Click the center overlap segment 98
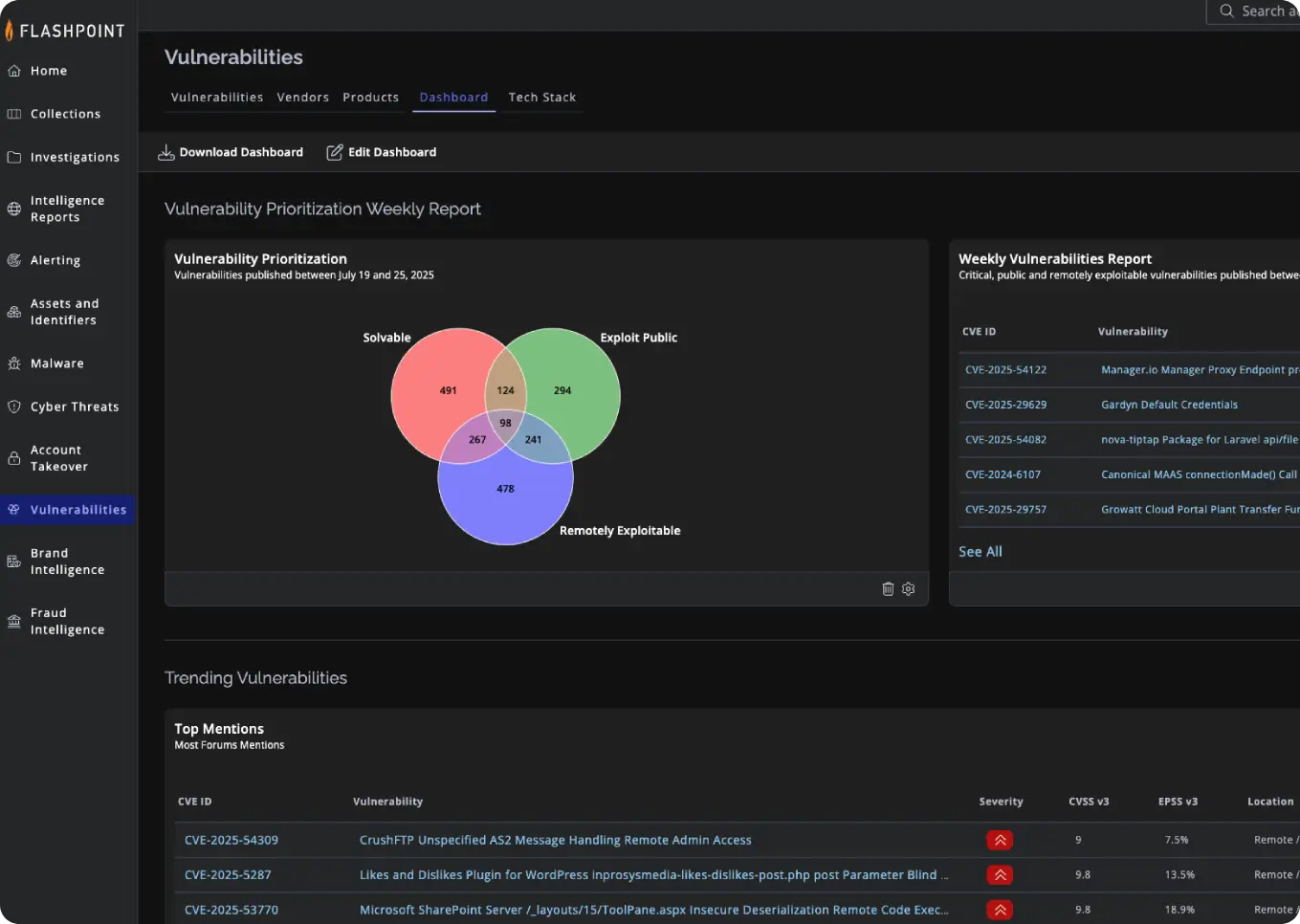 [505, 423]
